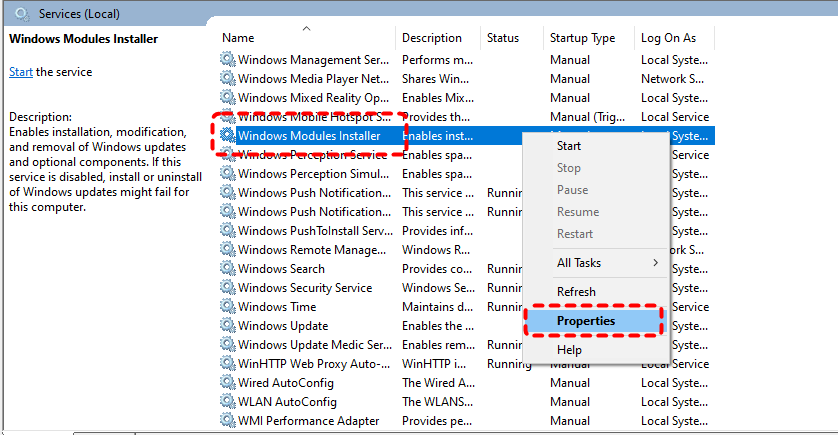Viewport: 838px width, 435px height.
Task: Click the gear icon beside Windows Management Service
Action: (228, 60)
